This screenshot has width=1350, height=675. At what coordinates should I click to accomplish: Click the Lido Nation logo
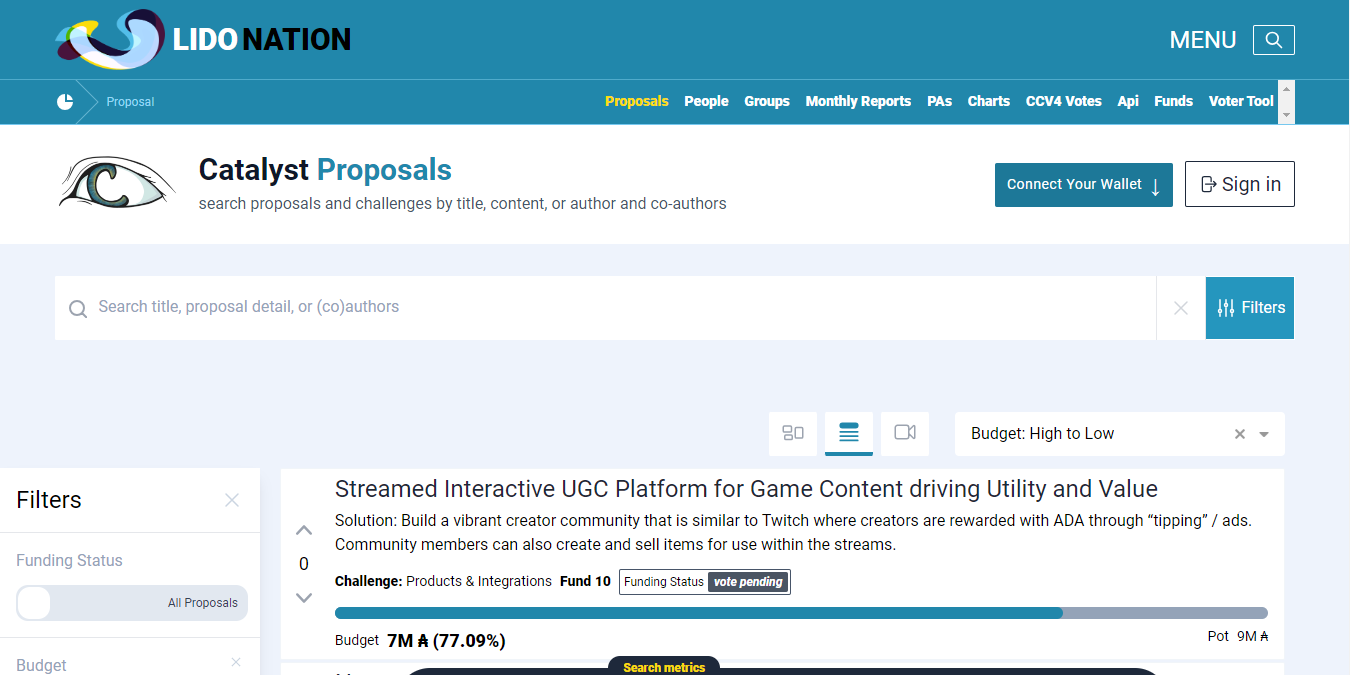203,40
